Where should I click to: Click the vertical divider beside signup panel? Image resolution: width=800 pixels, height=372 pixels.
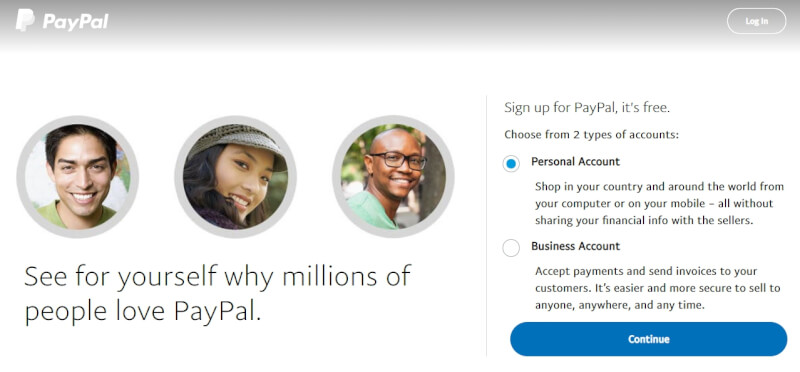(486, 226)
